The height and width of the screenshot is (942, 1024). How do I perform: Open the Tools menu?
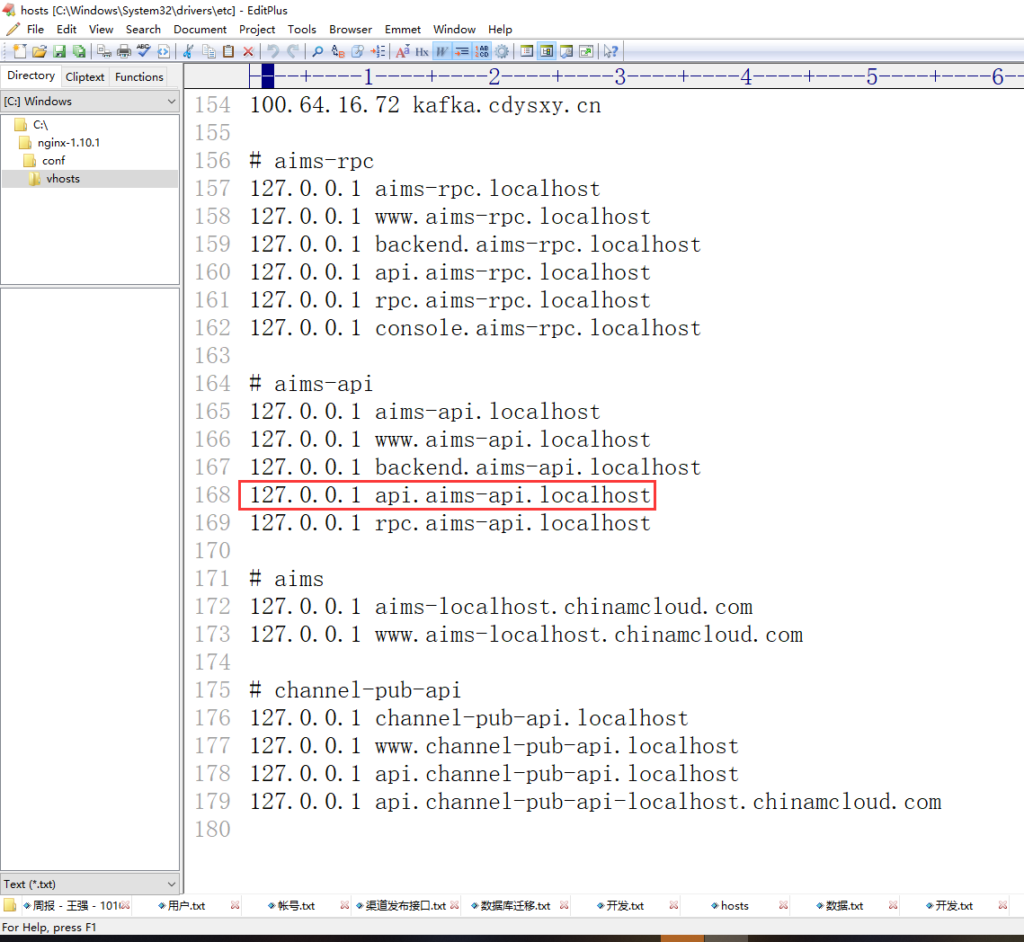pyautogui.click(x=302, y=29)
